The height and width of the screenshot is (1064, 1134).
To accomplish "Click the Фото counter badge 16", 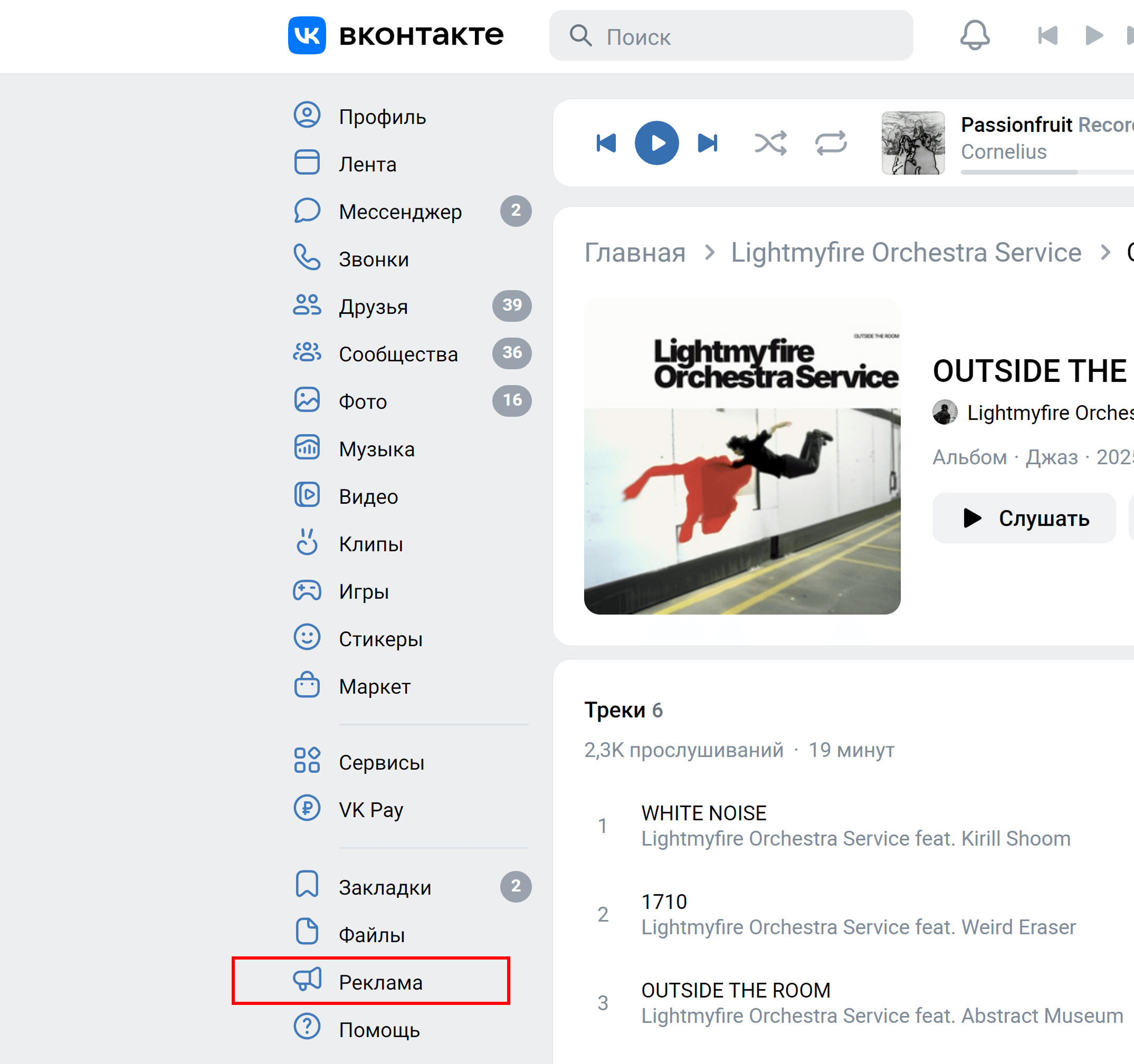I will (512, 400).
